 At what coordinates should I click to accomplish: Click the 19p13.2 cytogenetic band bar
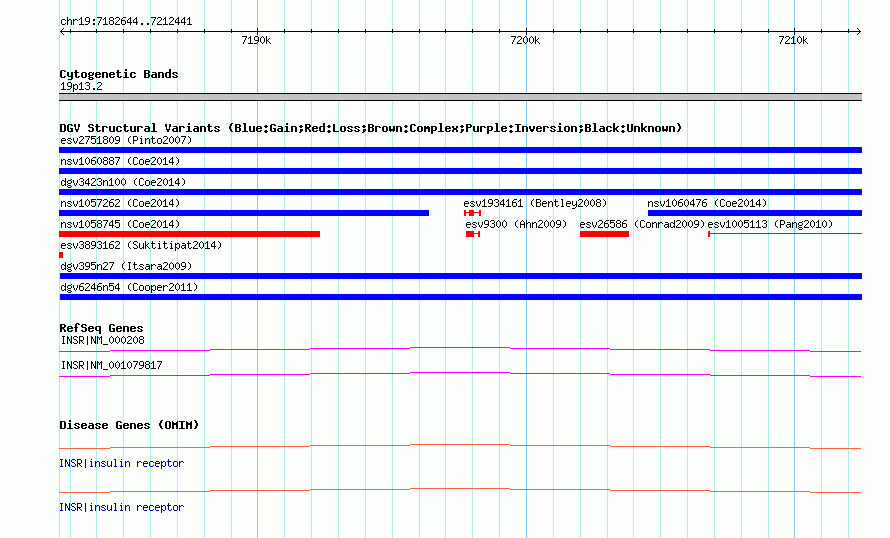(x=460, y=97)
